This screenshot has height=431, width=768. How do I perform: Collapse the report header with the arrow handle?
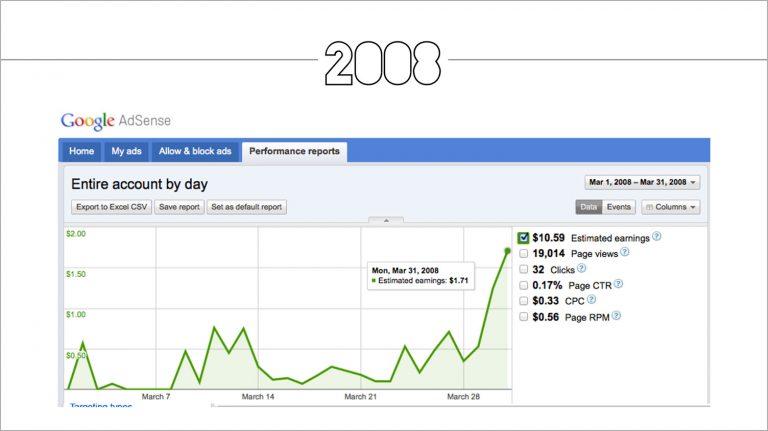point(386,220)
